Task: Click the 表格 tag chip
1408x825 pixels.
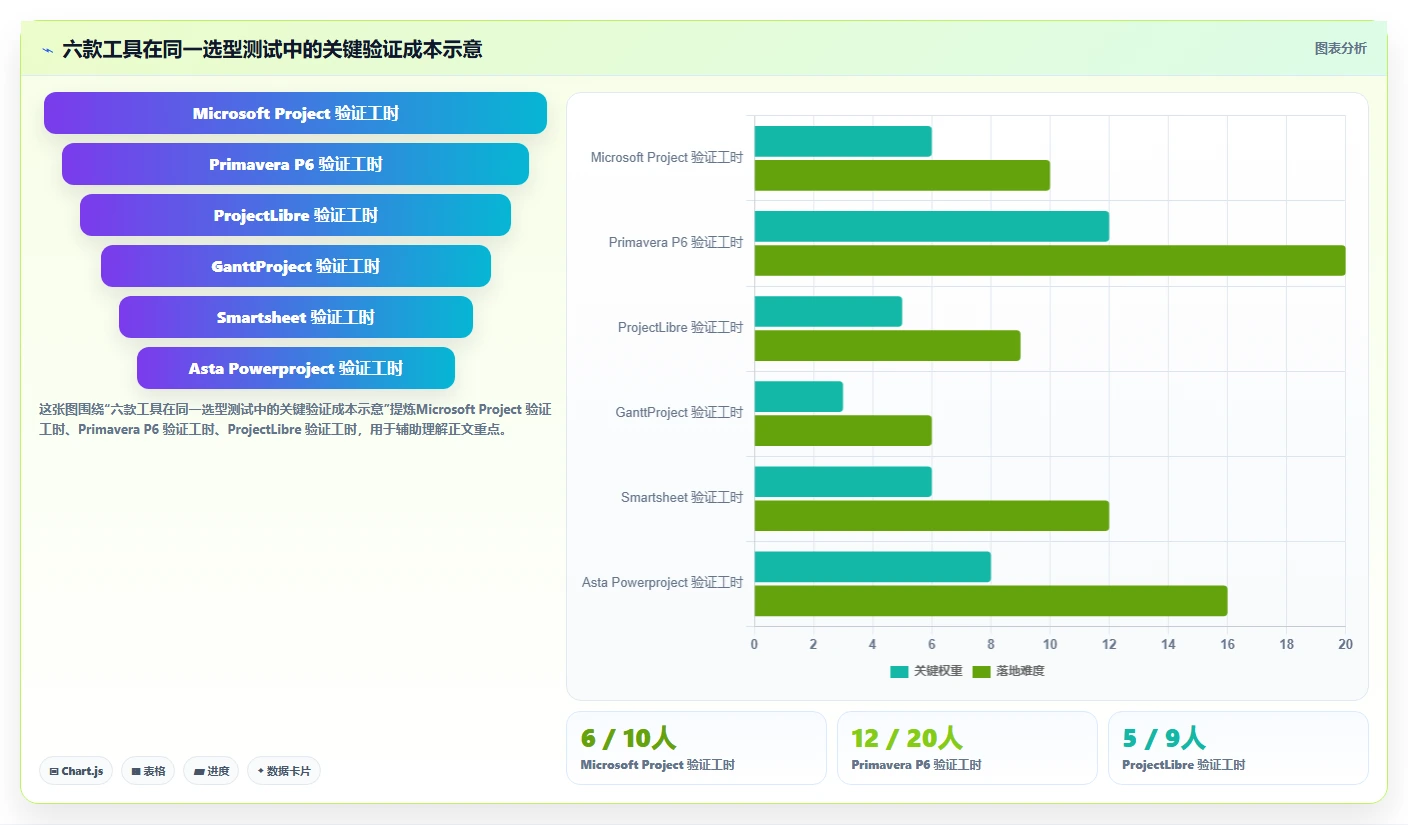Action: pos(148,771)
